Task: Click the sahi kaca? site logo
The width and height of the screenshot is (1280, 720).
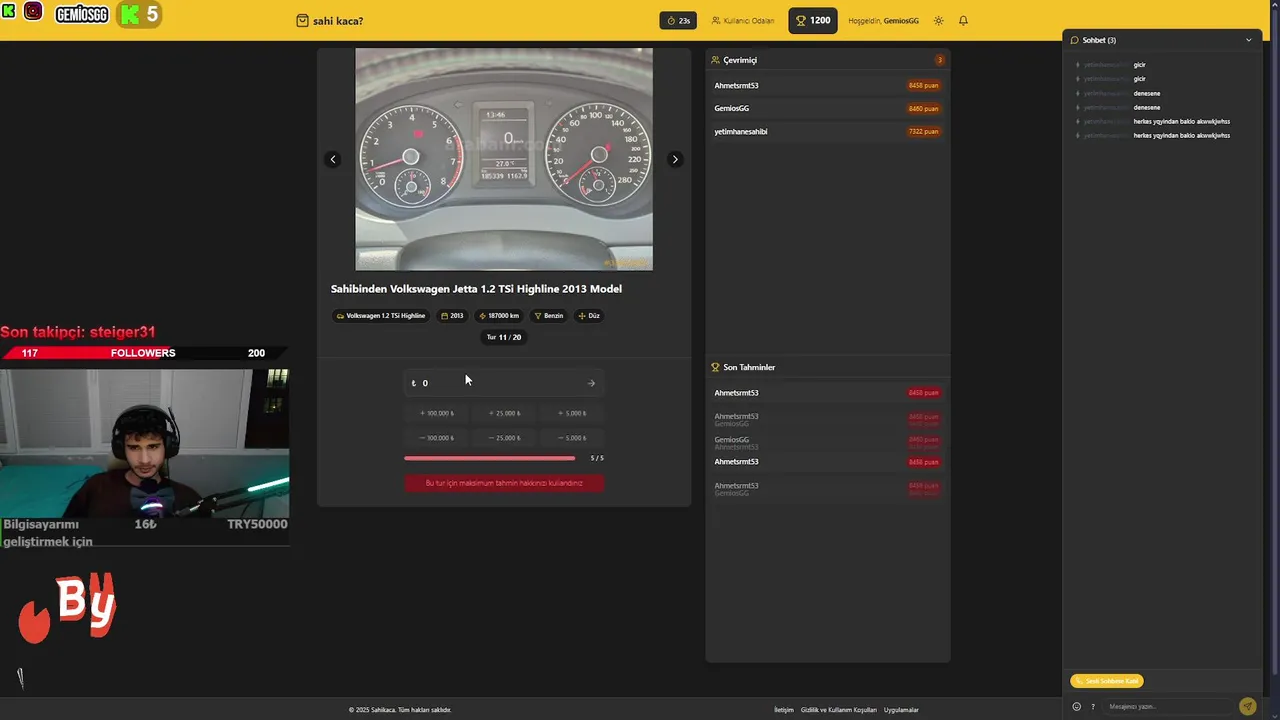Action: (330, 21)
